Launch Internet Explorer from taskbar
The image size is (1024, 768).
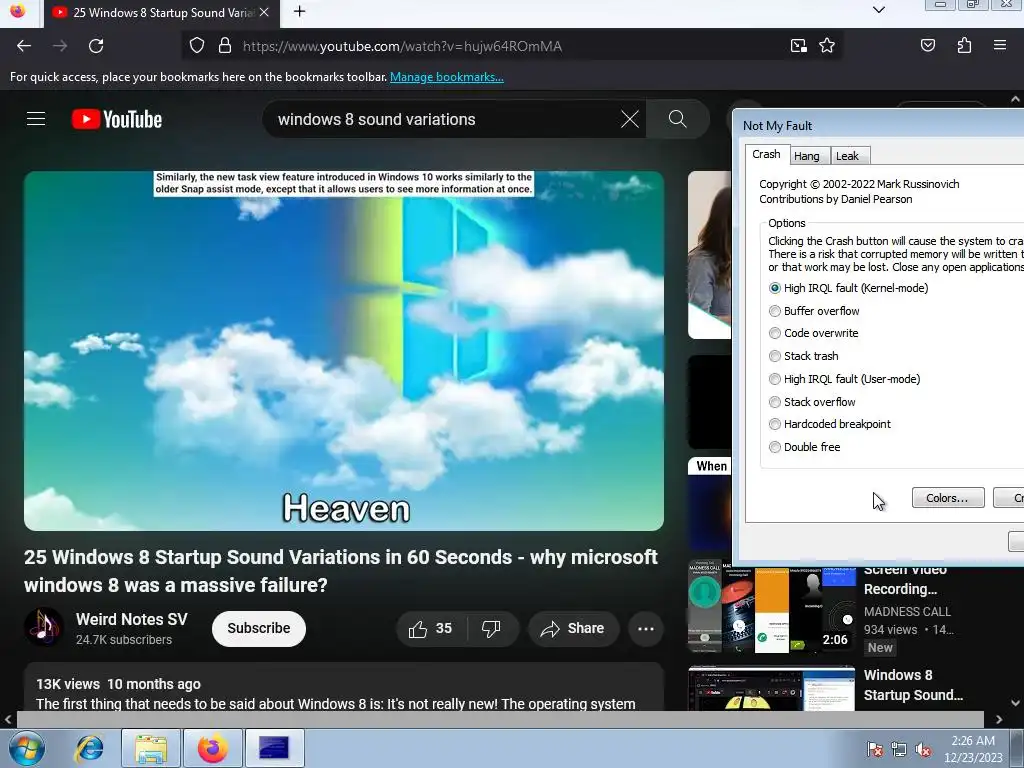[89, 748]
